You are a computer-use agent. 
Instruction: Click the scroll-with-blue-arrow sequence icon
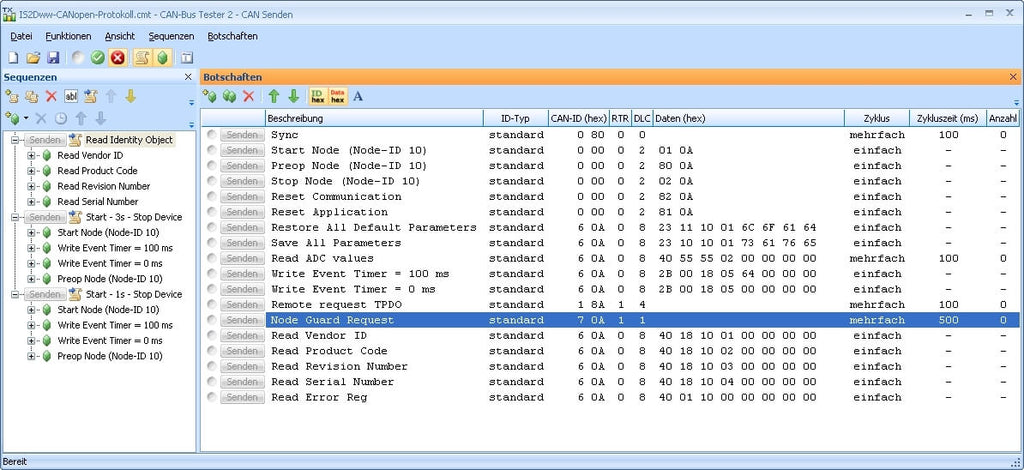coord(91,97)
